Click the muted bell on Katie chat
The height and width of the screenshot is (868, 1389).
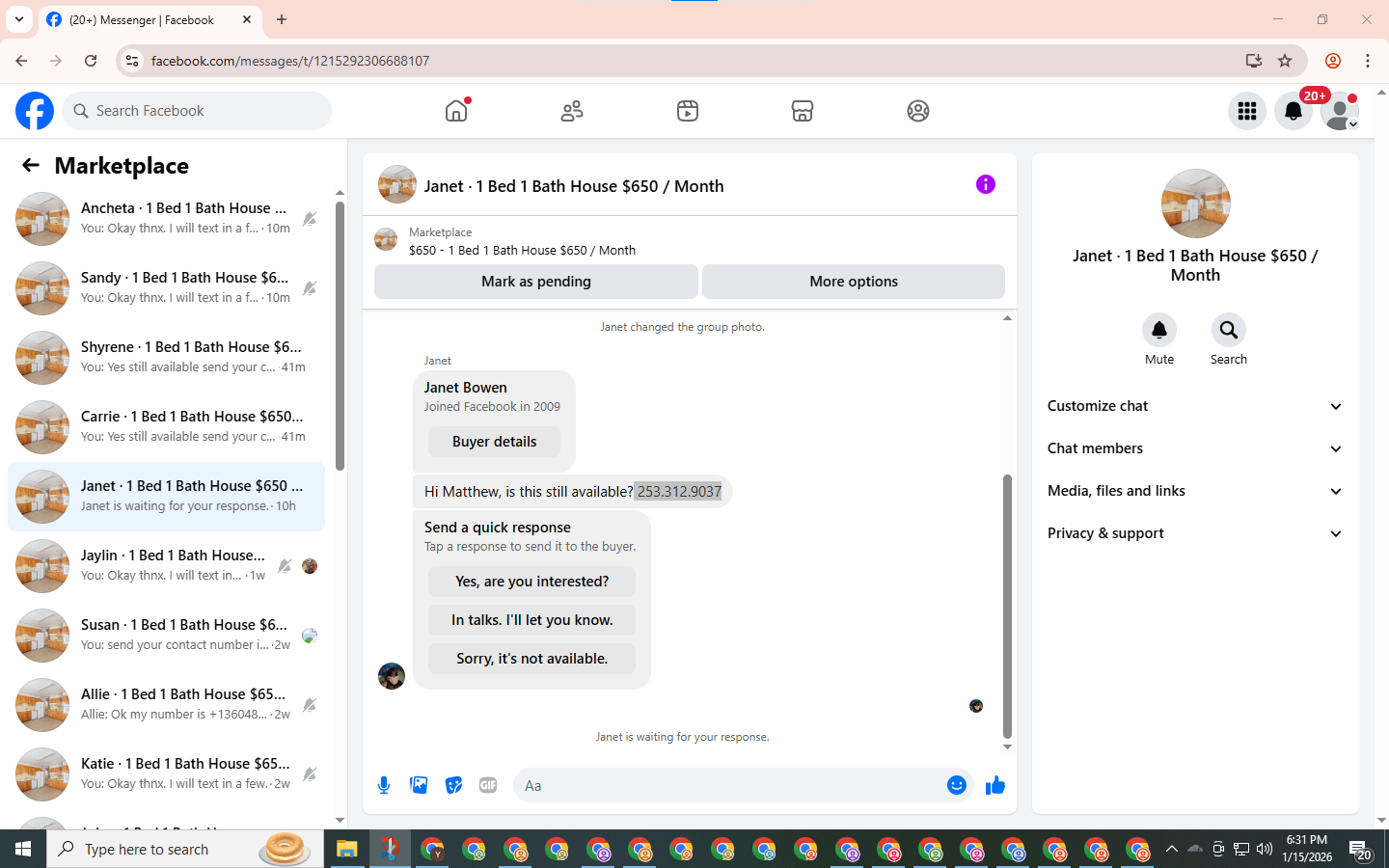click(x=310, y=774)
